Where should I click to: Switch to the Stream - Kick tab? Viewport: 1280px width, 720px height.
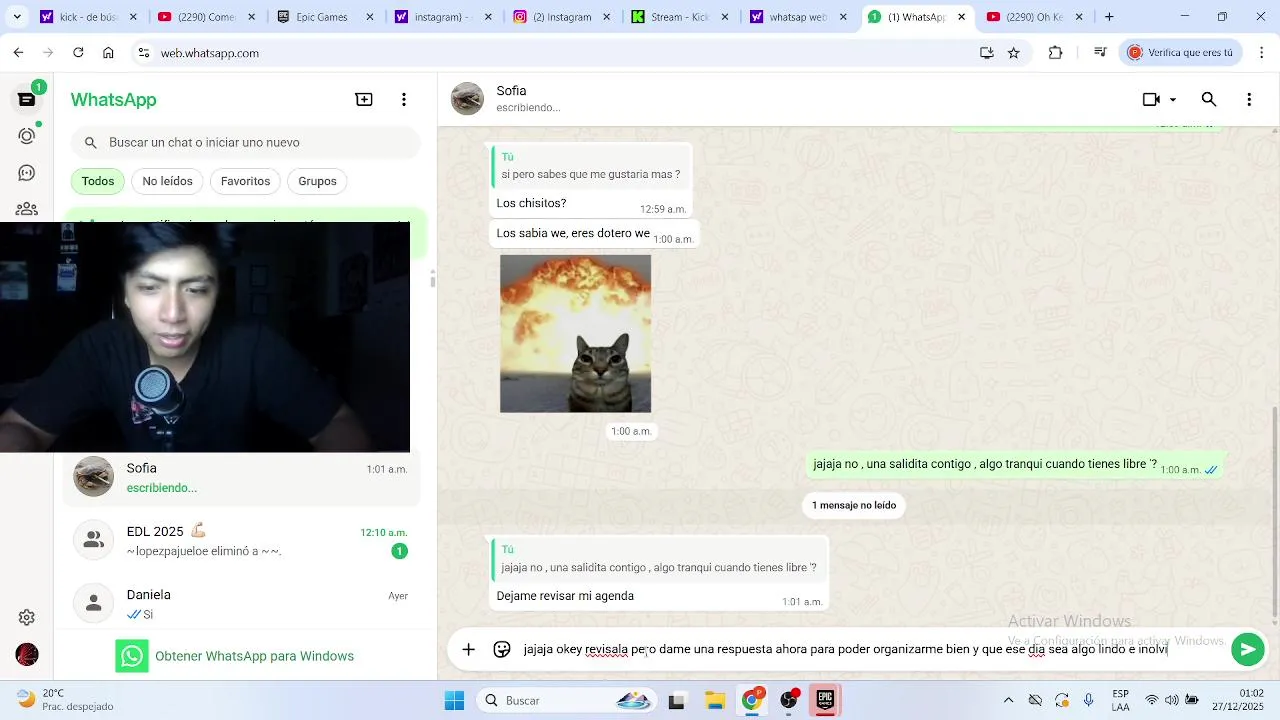[x=680, y=17]
